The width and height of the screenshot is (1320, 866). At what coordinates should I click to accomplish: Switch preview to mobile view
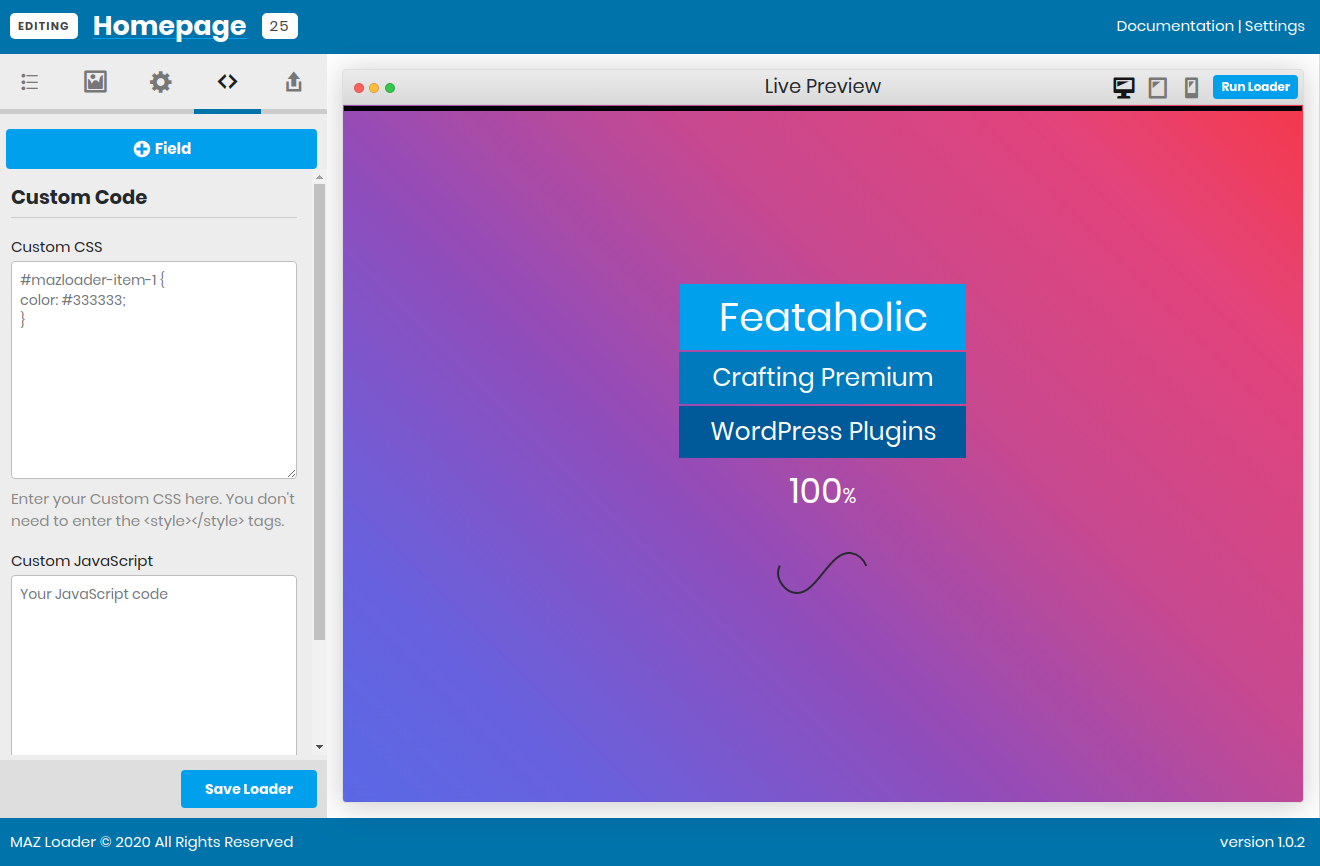click(x=1191, y=87)
